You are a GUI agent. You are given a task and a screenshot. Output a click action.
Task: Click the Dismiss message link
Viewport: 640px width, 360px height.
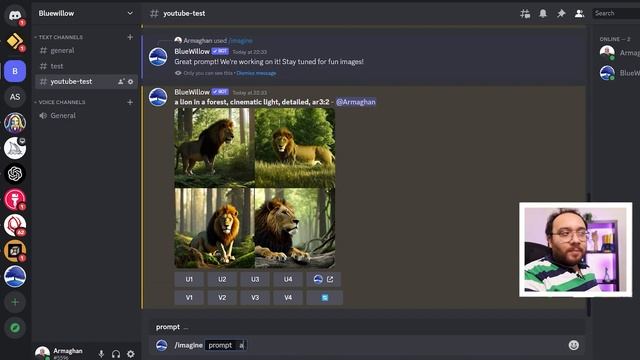tap(256, 73)
